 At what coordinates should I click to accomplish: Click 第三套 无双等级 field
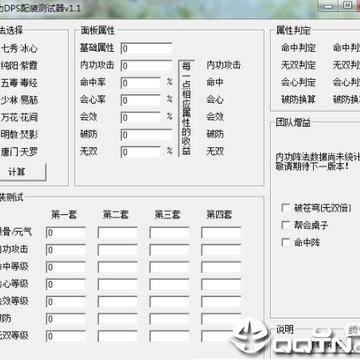[x=169, y=336]
